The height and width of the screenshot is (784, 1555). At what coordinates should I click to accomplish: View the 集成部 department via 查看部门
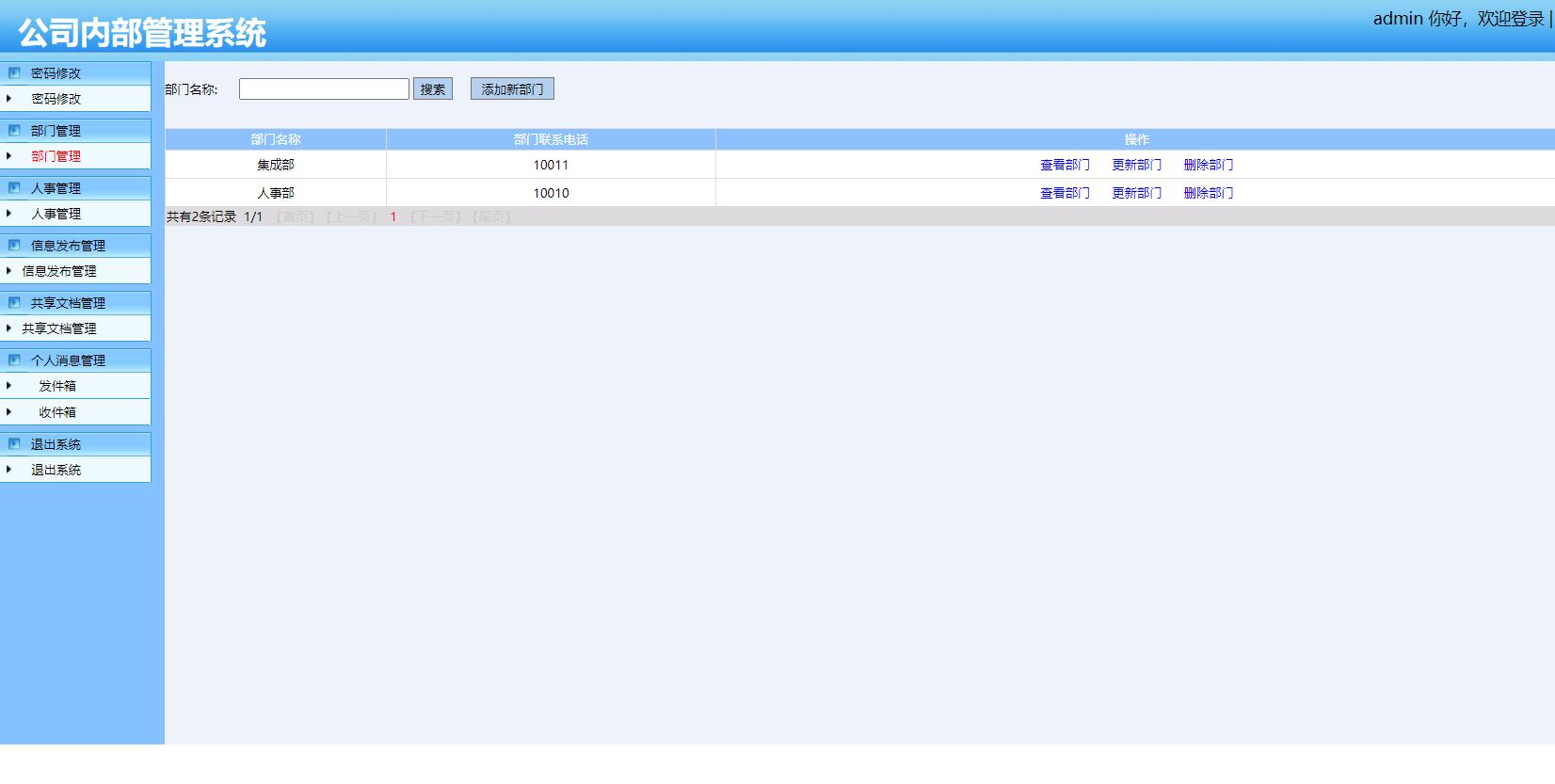pyautogui.click(x=1065, y=165)
